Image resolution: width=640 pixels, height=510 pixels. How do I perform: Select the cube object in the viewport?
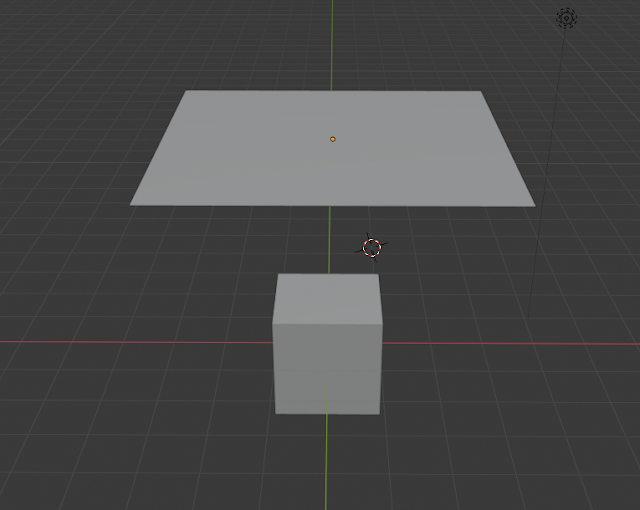pyautogui.click(x=327, y=344)
